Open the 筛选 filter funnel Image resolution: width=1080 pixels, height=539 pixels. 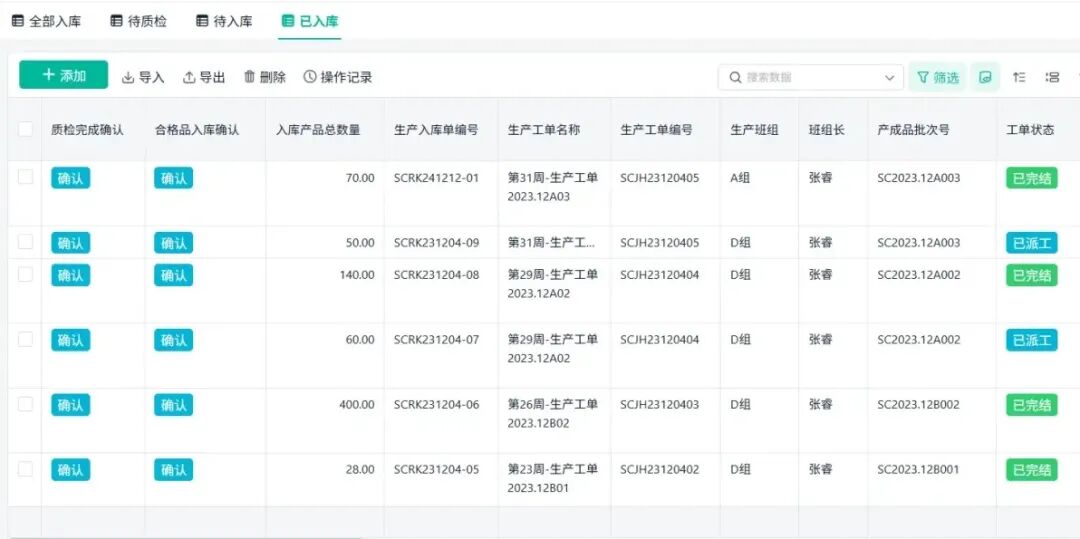937,77
